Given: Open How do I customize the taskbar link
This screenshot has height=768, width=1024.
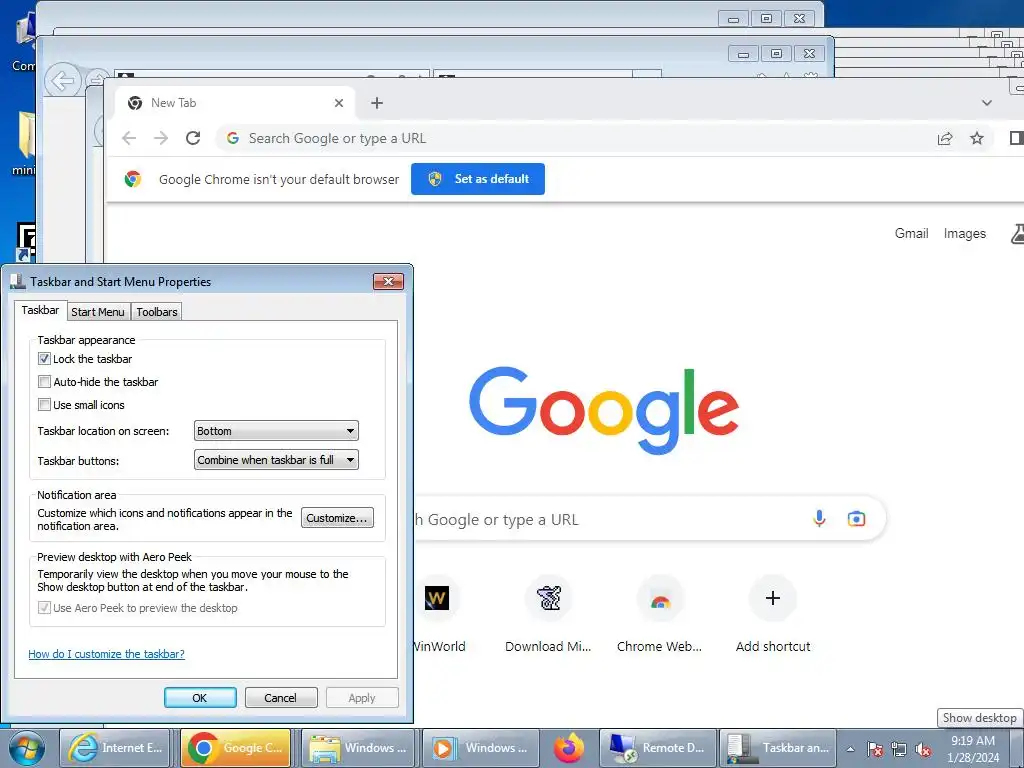Looking at the screenshot, I should (x=106, y=654).
